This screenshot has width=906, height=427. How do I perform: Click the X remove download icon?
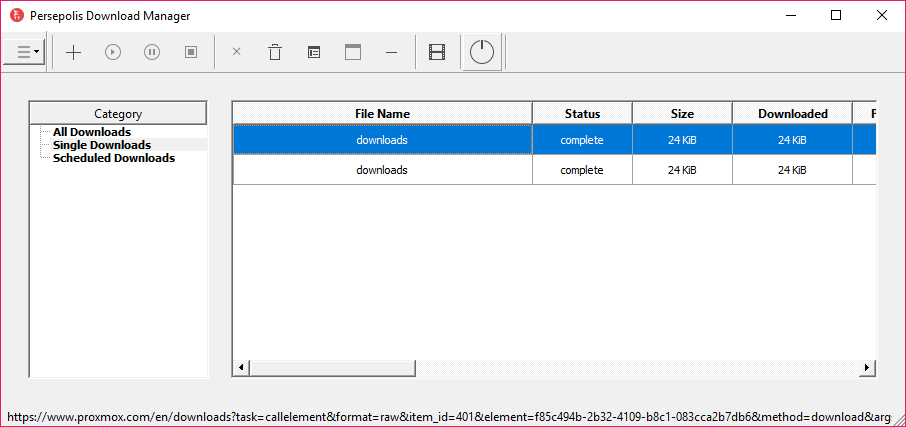tap(236, 52)
